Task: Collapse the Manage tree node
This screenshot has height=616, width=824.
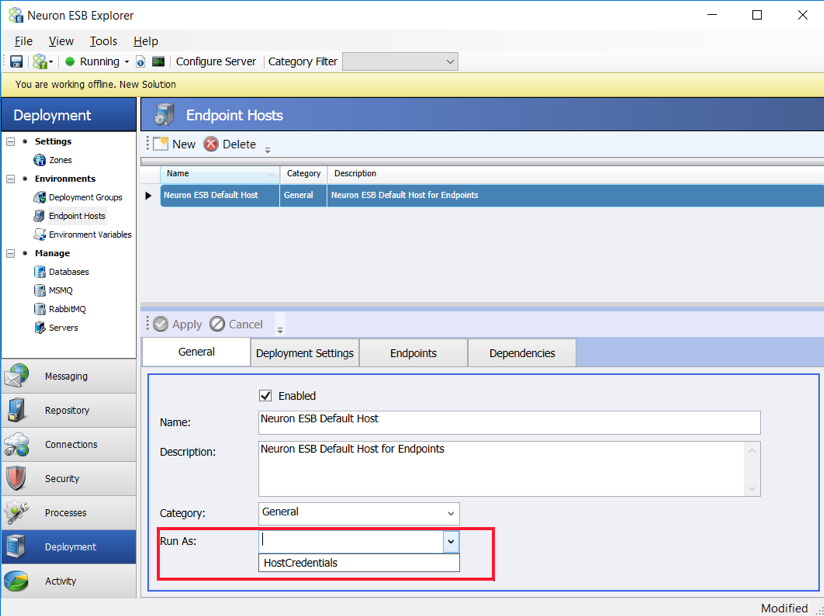Action: point(11,253)
